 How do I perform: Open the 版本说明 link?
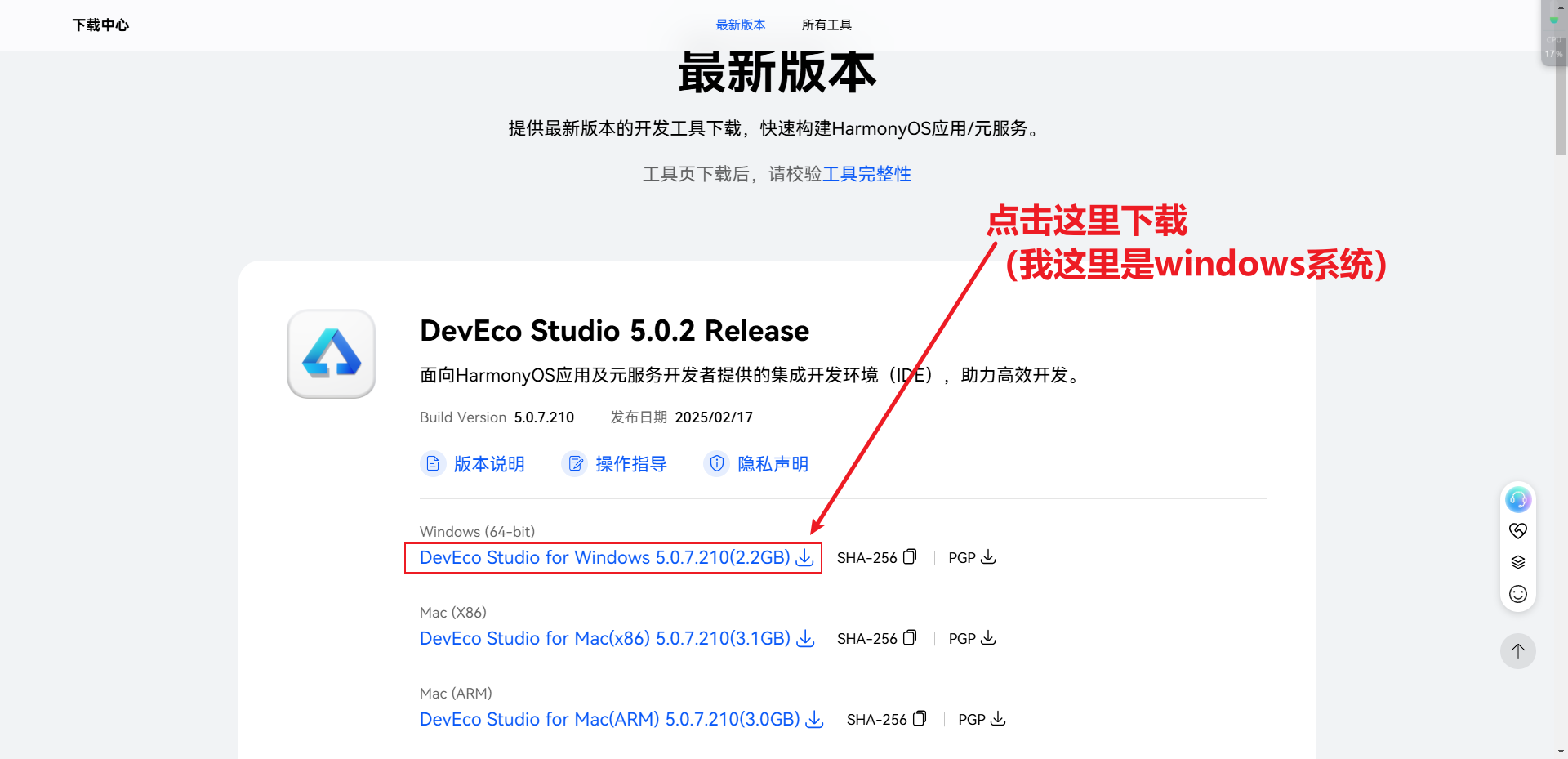pyautogui.click(x=489, y=464)
